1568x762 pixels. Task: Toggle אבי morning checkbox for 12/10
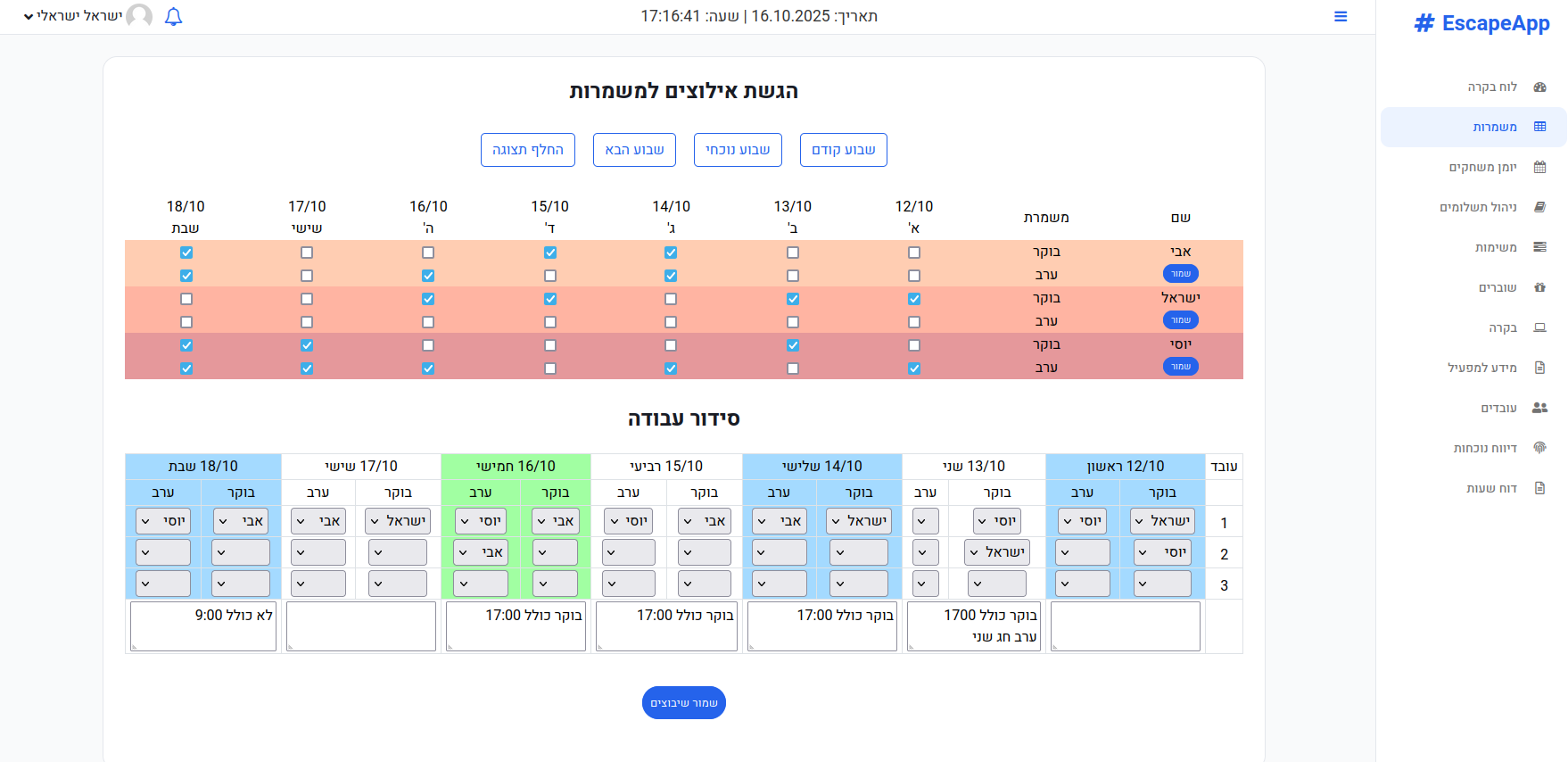(x=914, y=253)
